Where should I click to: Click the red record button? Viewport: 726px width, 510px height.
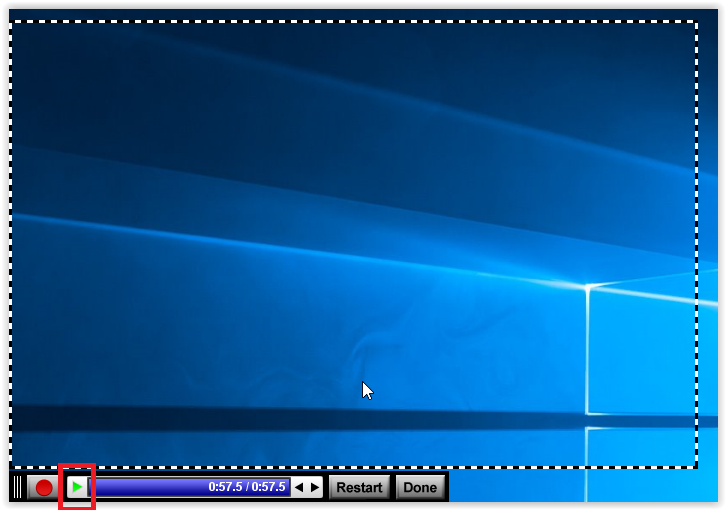point(44,487)
